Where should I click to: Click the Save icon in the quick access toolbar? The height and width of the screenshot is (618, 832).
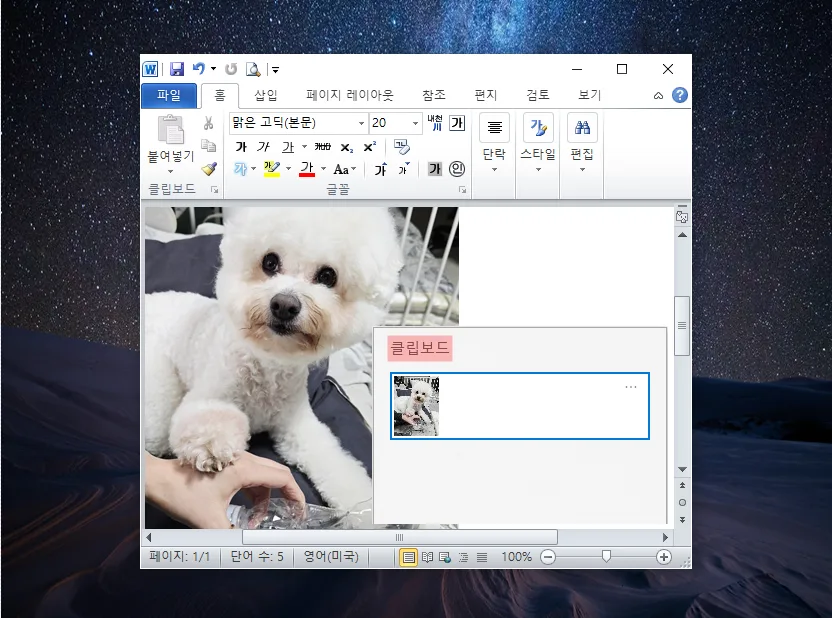(x=177, y=69)
